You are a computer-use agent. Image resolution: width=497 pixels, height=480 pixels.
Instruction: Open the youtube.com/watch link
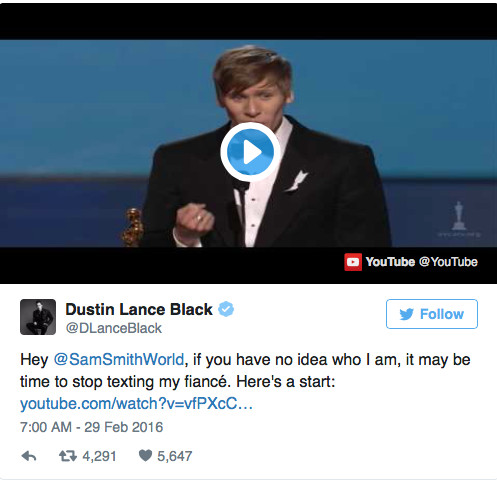136,404
